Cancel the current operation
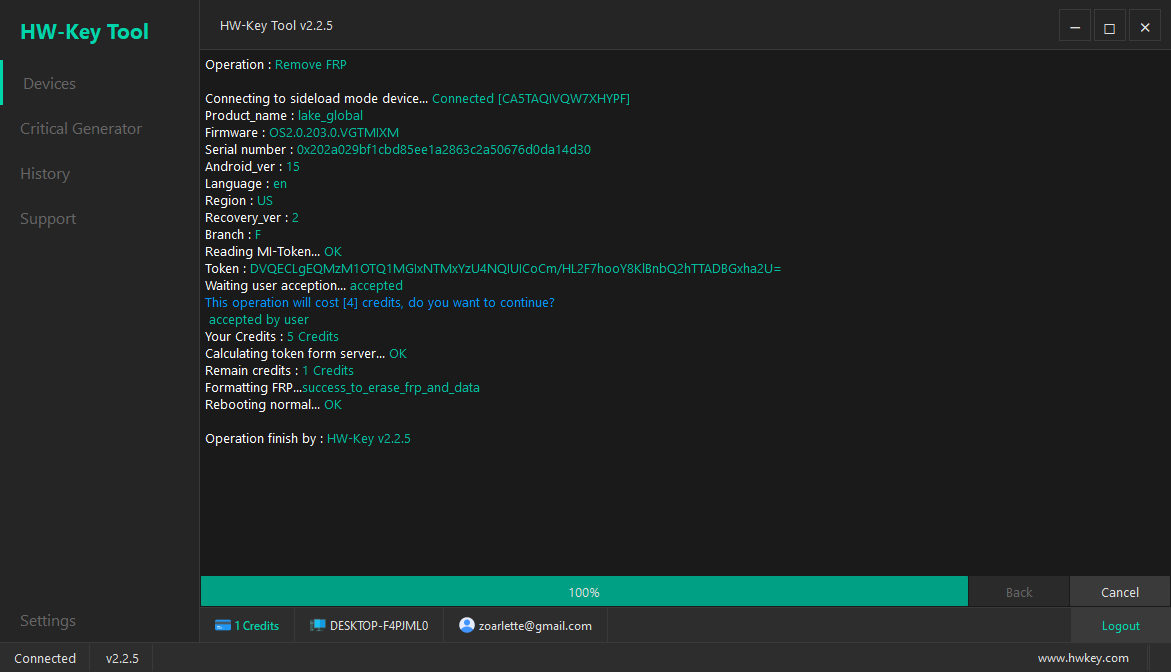Viewport: 1171px width, 672px height. click(1119, 591)
